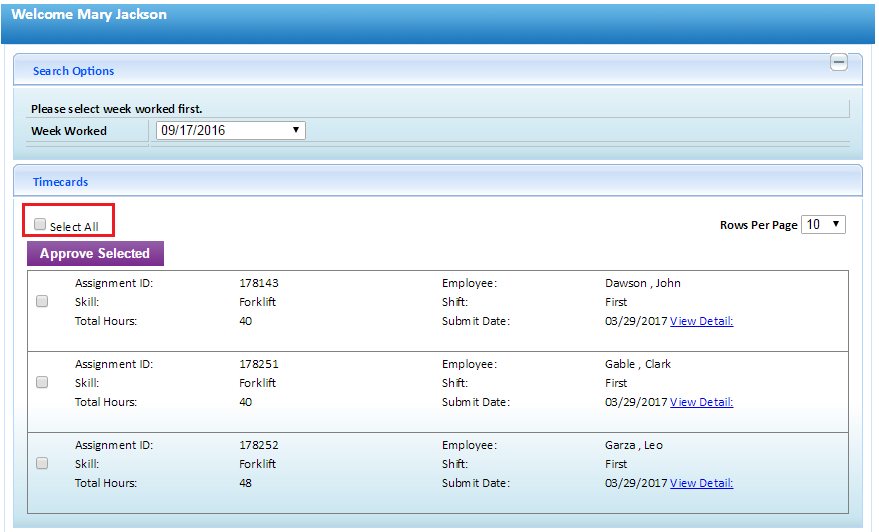879x532 pixels.
Task: Open View Detail for assignment 178251
Action: pyautogui.click(x=701, y=402)
